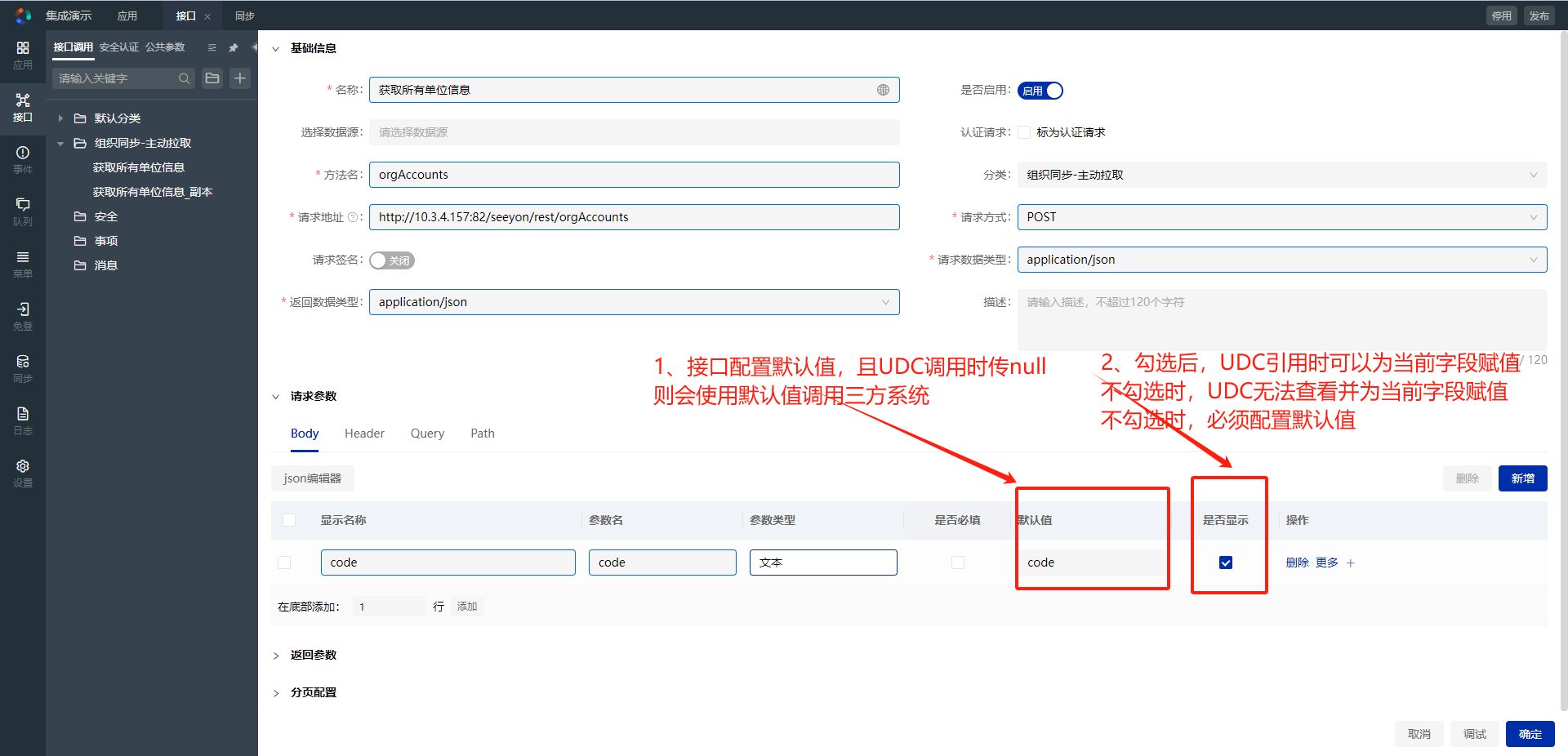Close the 接口 tab
The image size is (1568, 756).
click(207, 16)
